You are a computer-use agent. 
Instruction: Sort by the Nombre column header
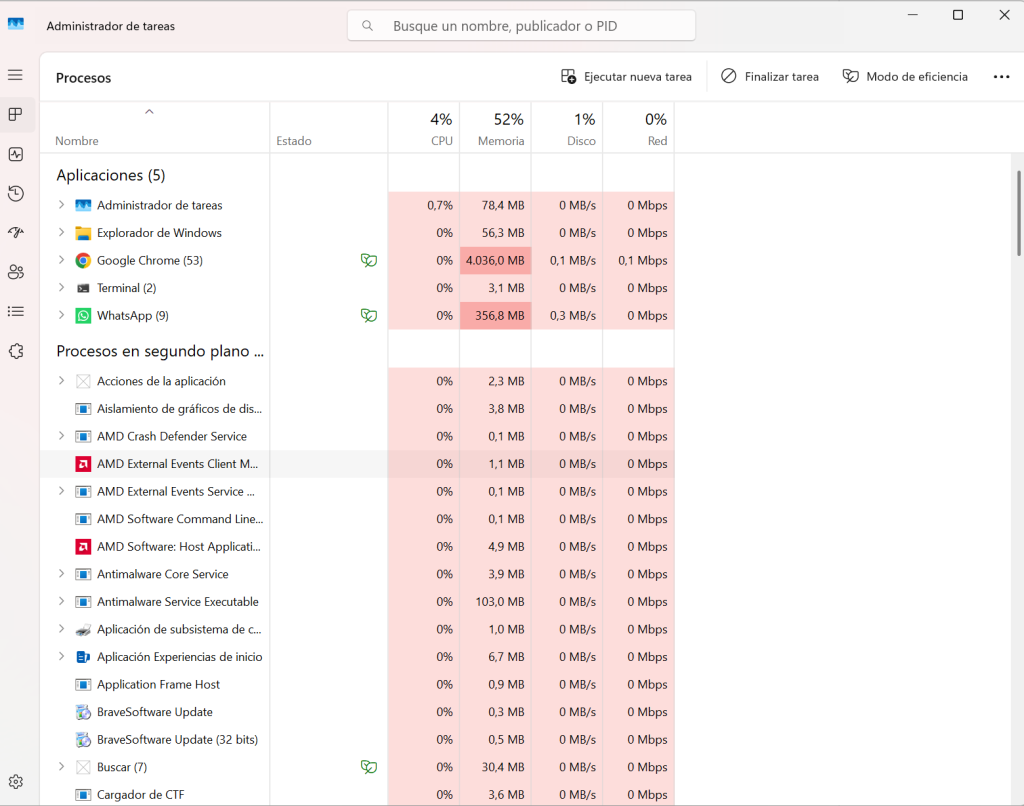pyautogui.click(x=155, y=128)
